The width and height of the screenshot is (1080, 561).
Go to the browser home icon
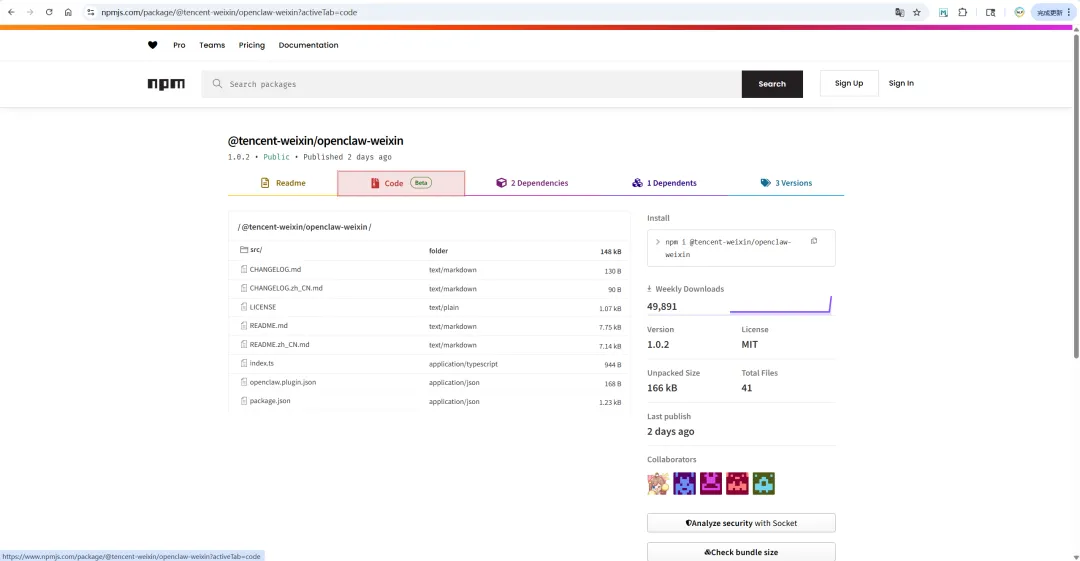68,12
